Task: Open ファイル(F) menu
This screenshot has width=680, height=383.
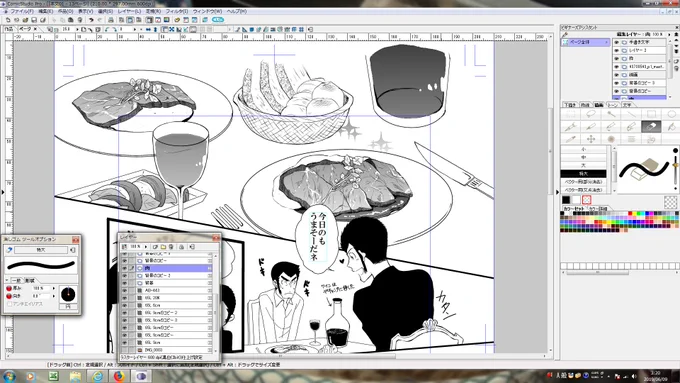Action: (x=21, y=11)
